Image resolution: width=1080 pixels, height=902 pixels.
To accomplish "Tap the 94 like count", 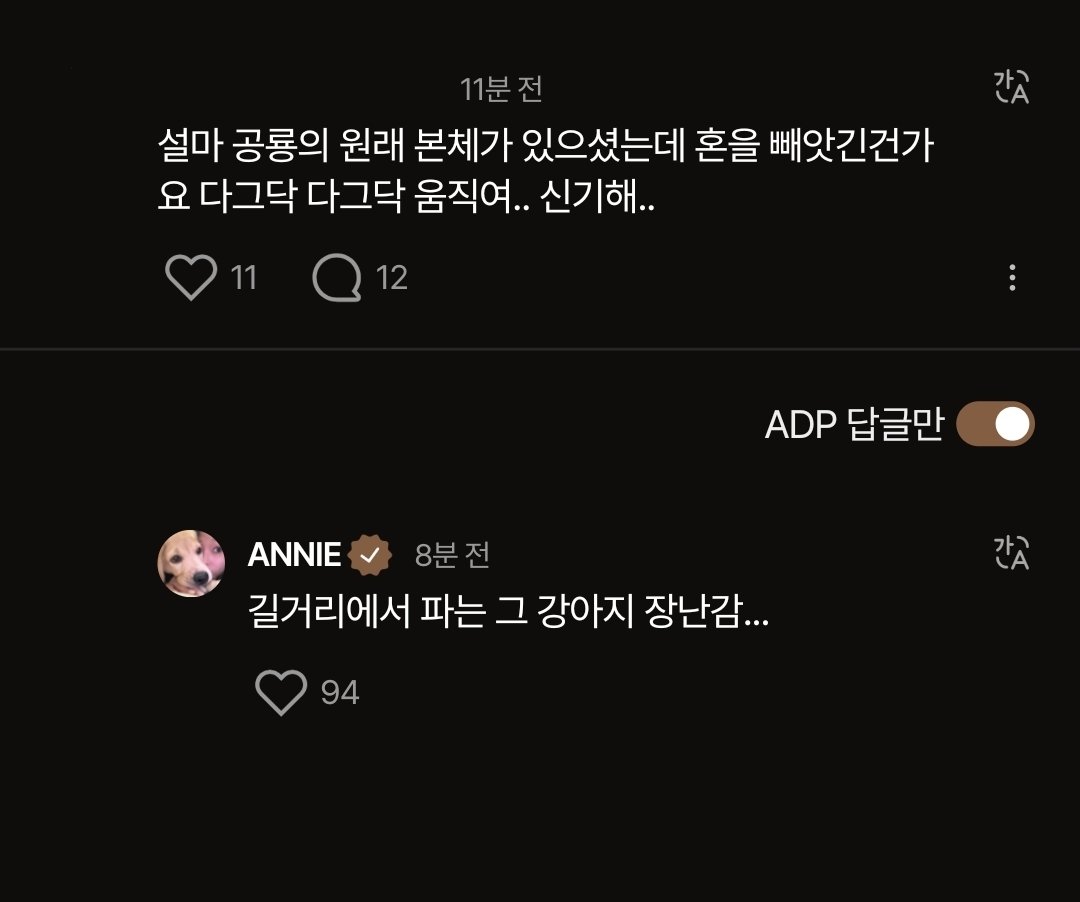I will click(x=340, y=692).
